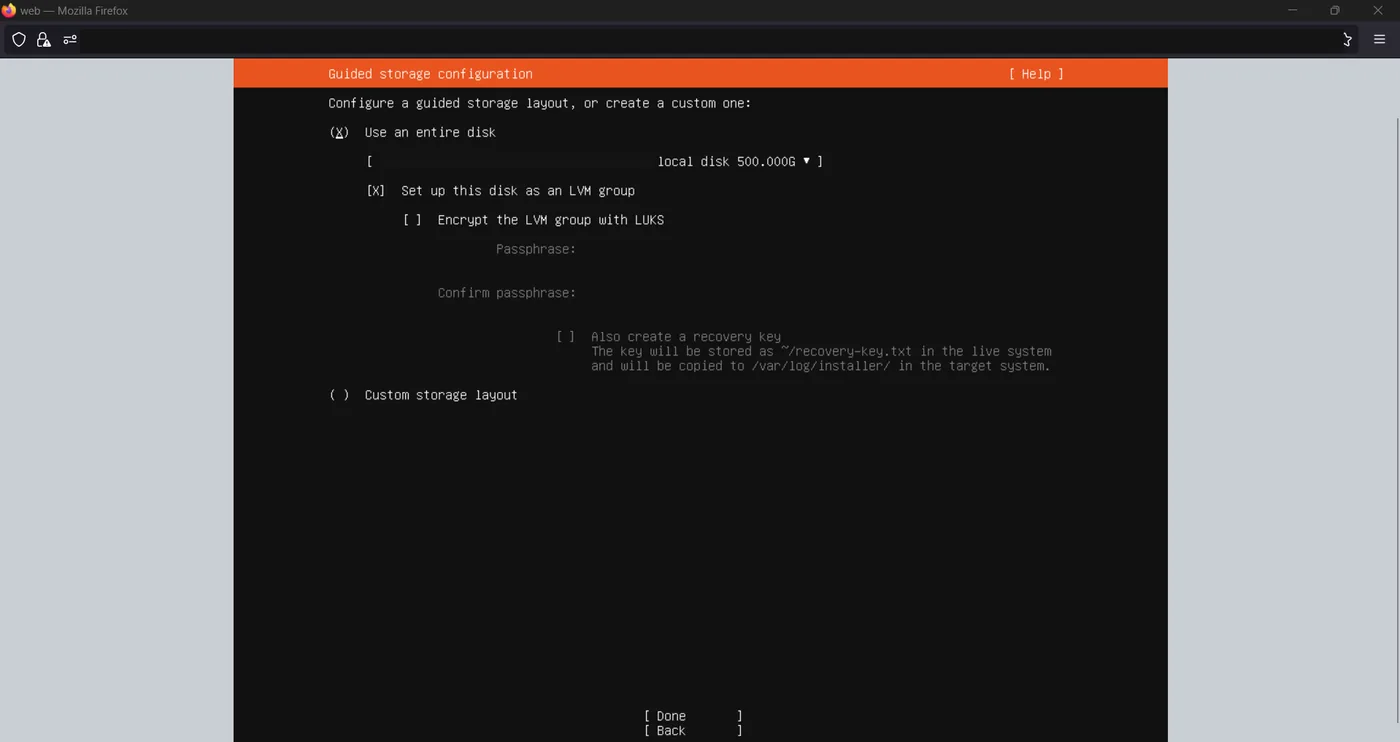
Task: Open the site permissions icon
Action: [x=70, y=40]
